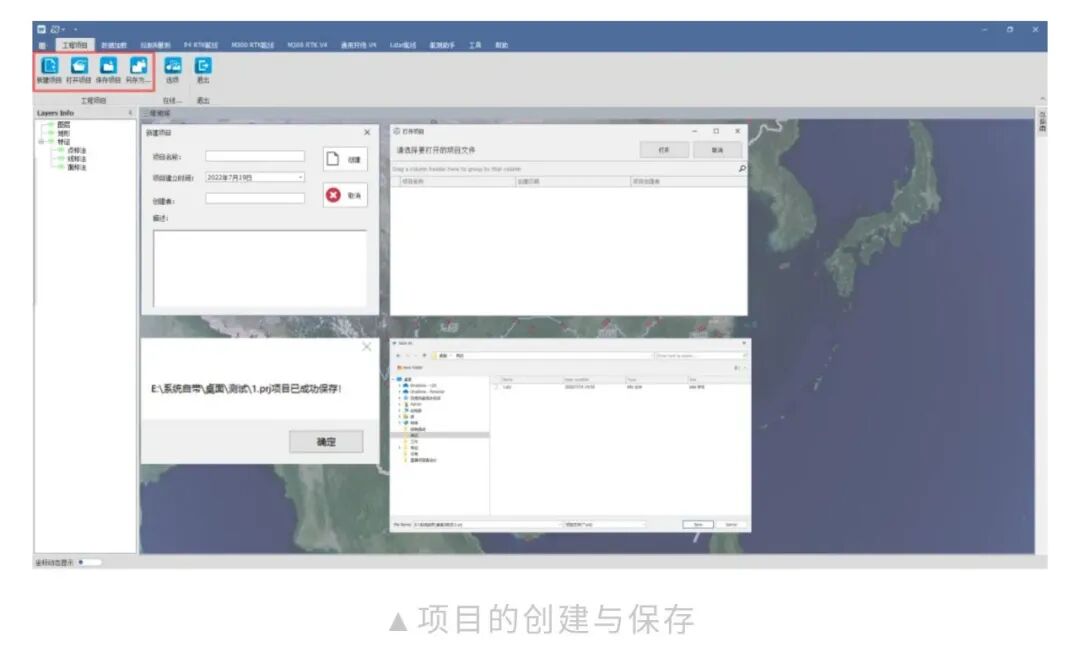This screenshot has width=1080, height=658.
Task: Open 选项 from the ribbon
Action: (172, 66)
